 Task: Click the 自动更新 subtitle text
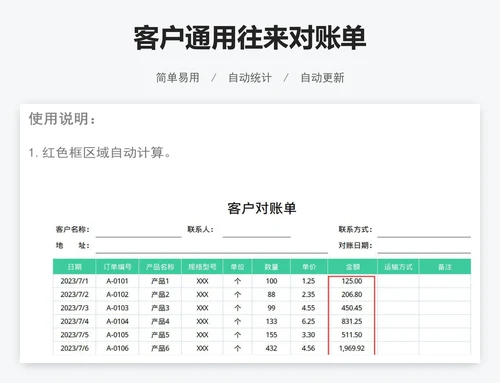click(x=322, y=78)
